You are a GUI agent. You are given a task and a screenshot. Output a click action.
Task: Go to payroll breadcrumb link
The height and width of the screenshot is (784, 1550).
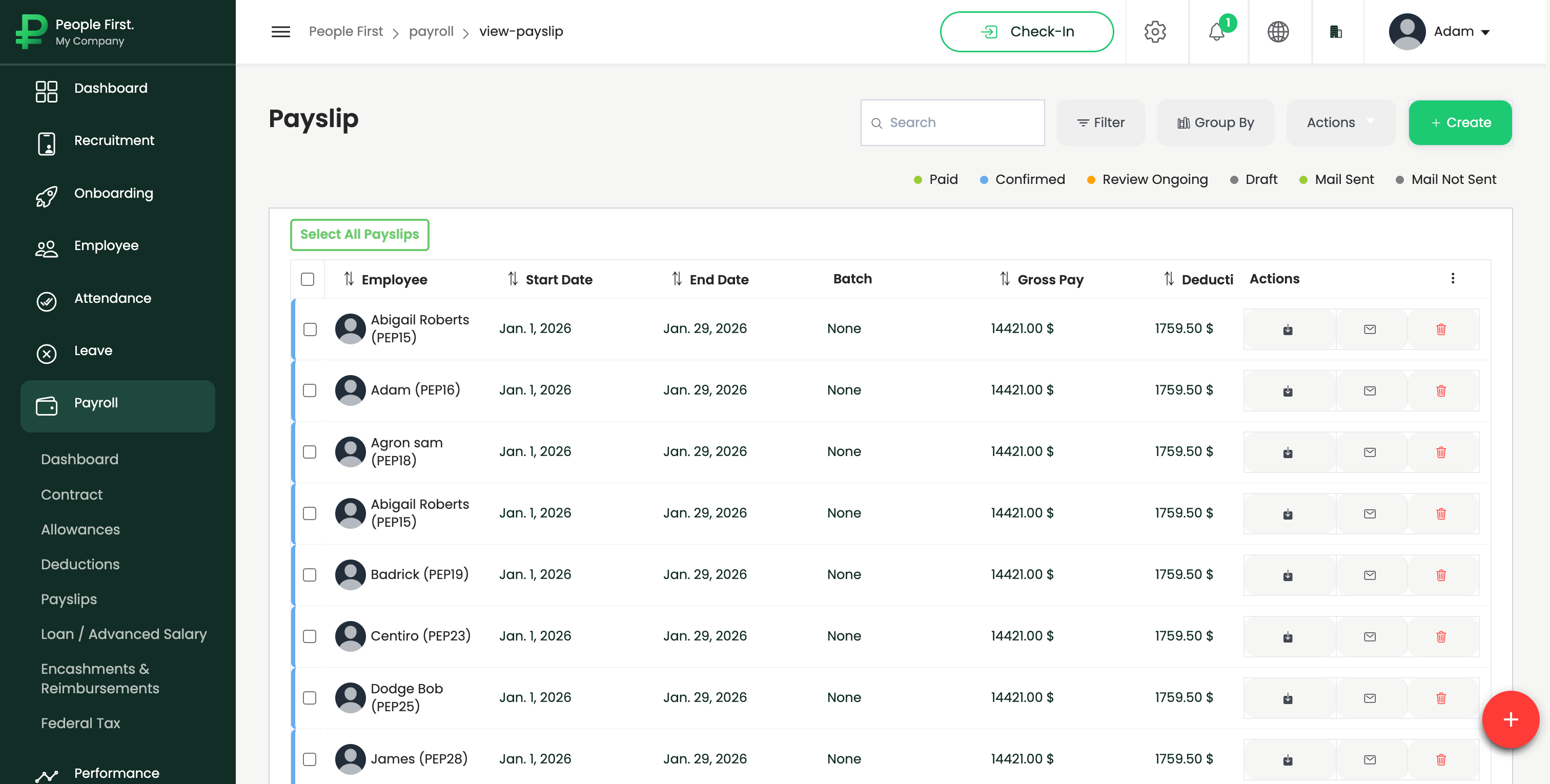(x=431, y=31)
